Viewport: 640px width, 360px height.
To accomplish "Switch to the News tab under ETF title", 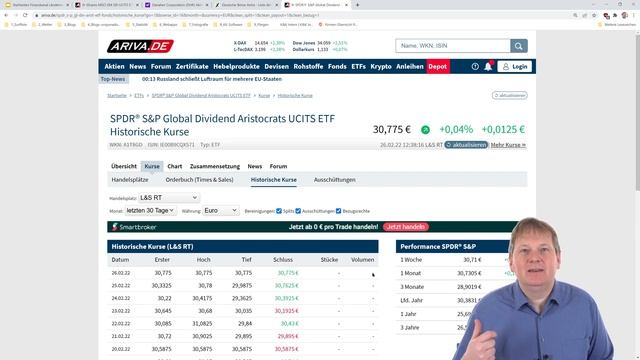I will [x=255, y=166].
